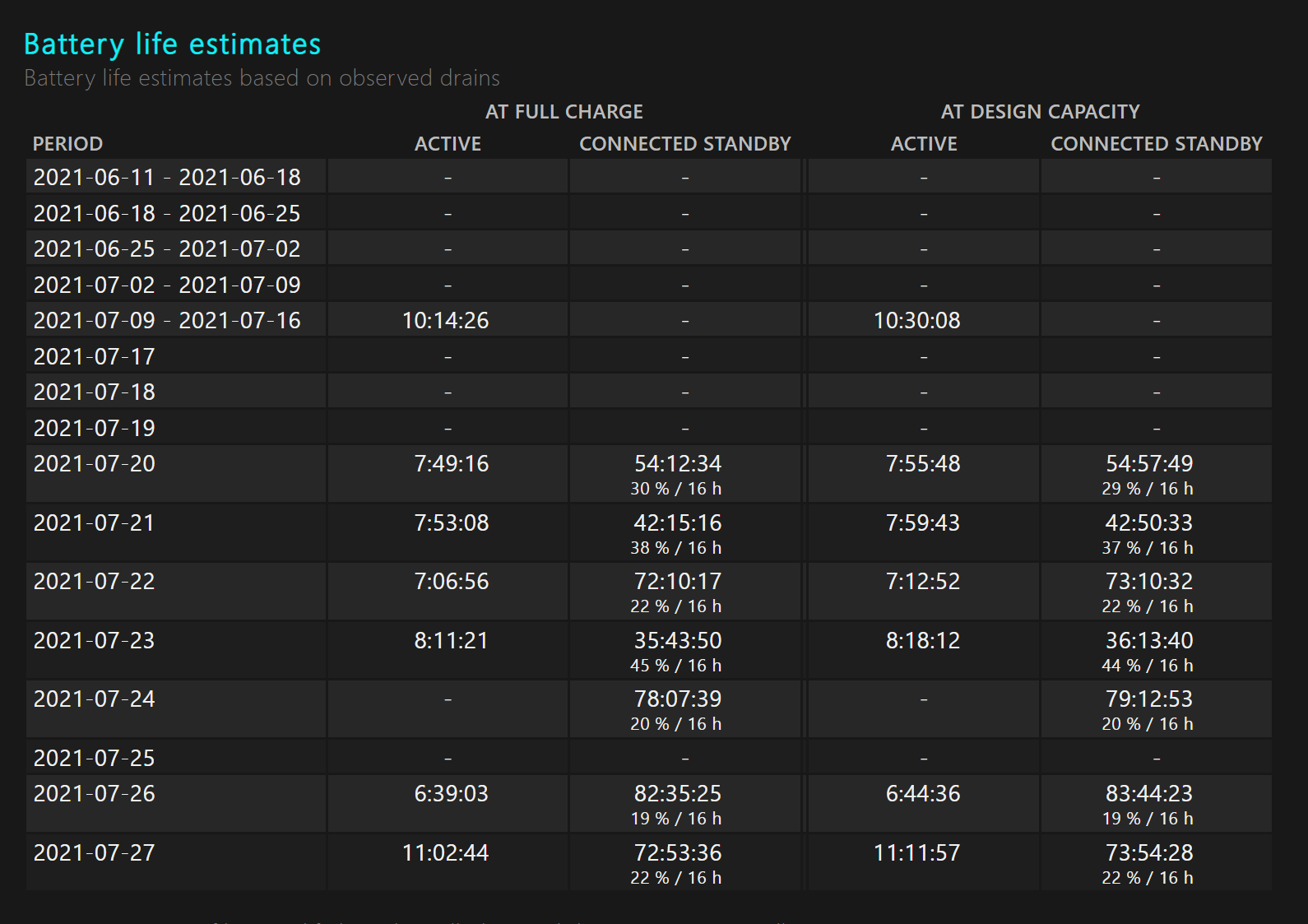Click active time 7:53:08

coord(452,523)
